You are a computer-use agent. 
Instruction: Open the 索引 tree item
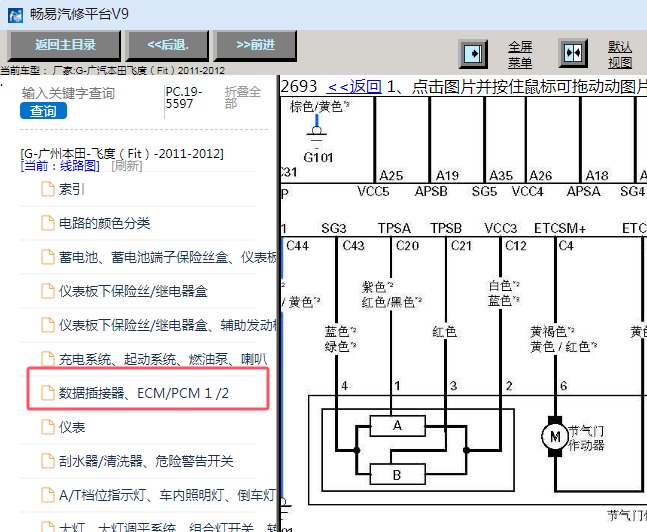pos(72,189)
